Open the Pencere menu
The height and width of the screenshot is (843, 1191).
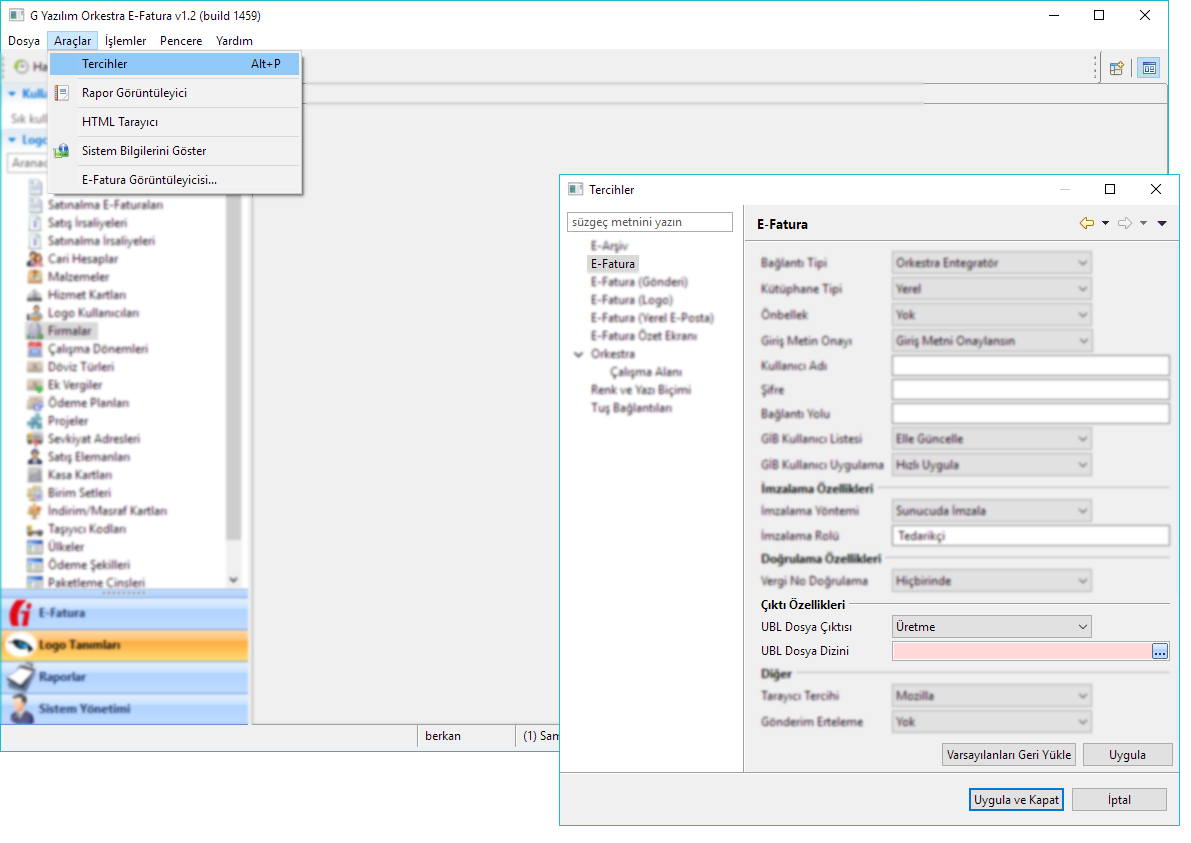click(x=181, y=41)
